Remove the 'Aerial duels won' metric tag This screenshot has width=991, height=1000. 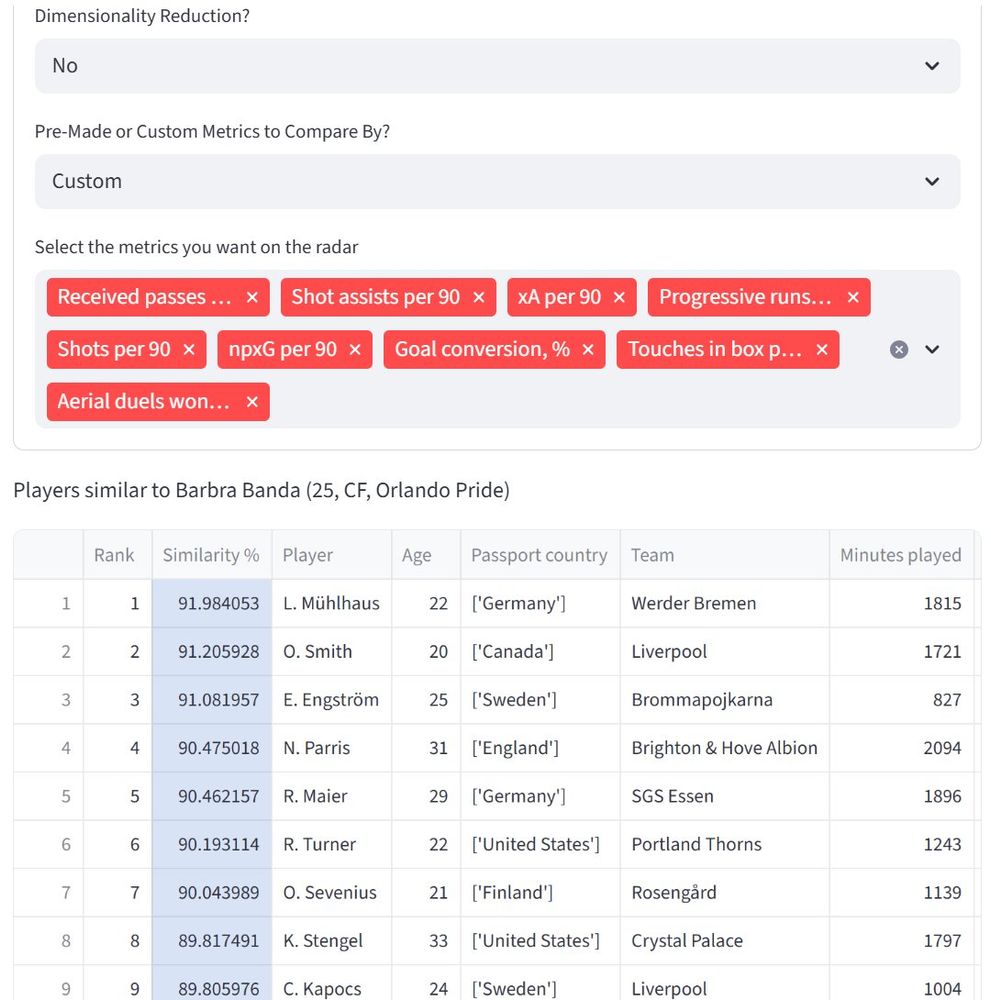(252, 401)
